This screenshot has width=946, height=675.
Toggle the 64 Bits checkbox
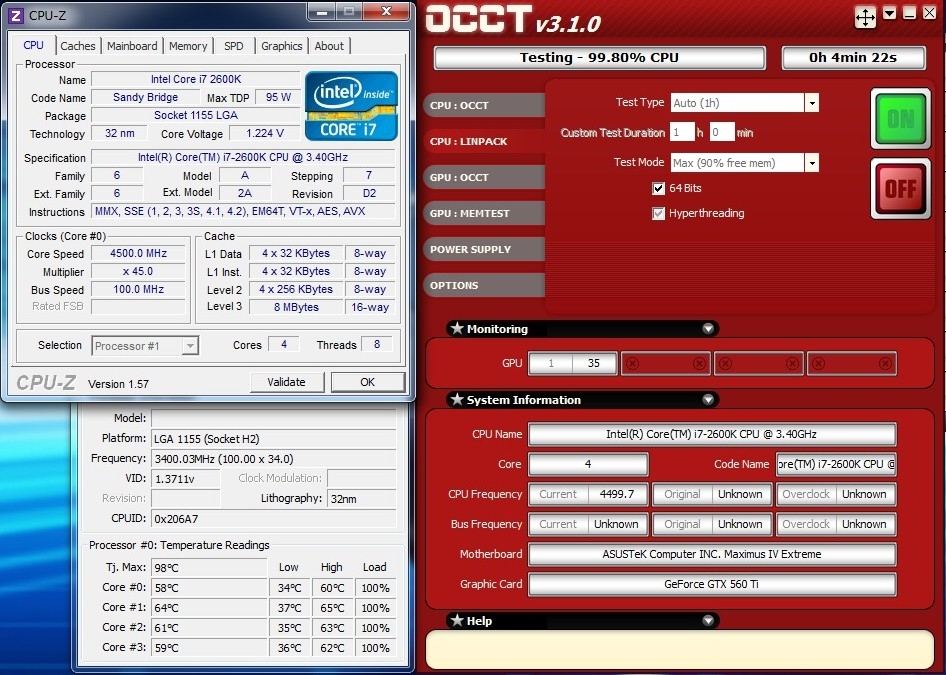658,189
